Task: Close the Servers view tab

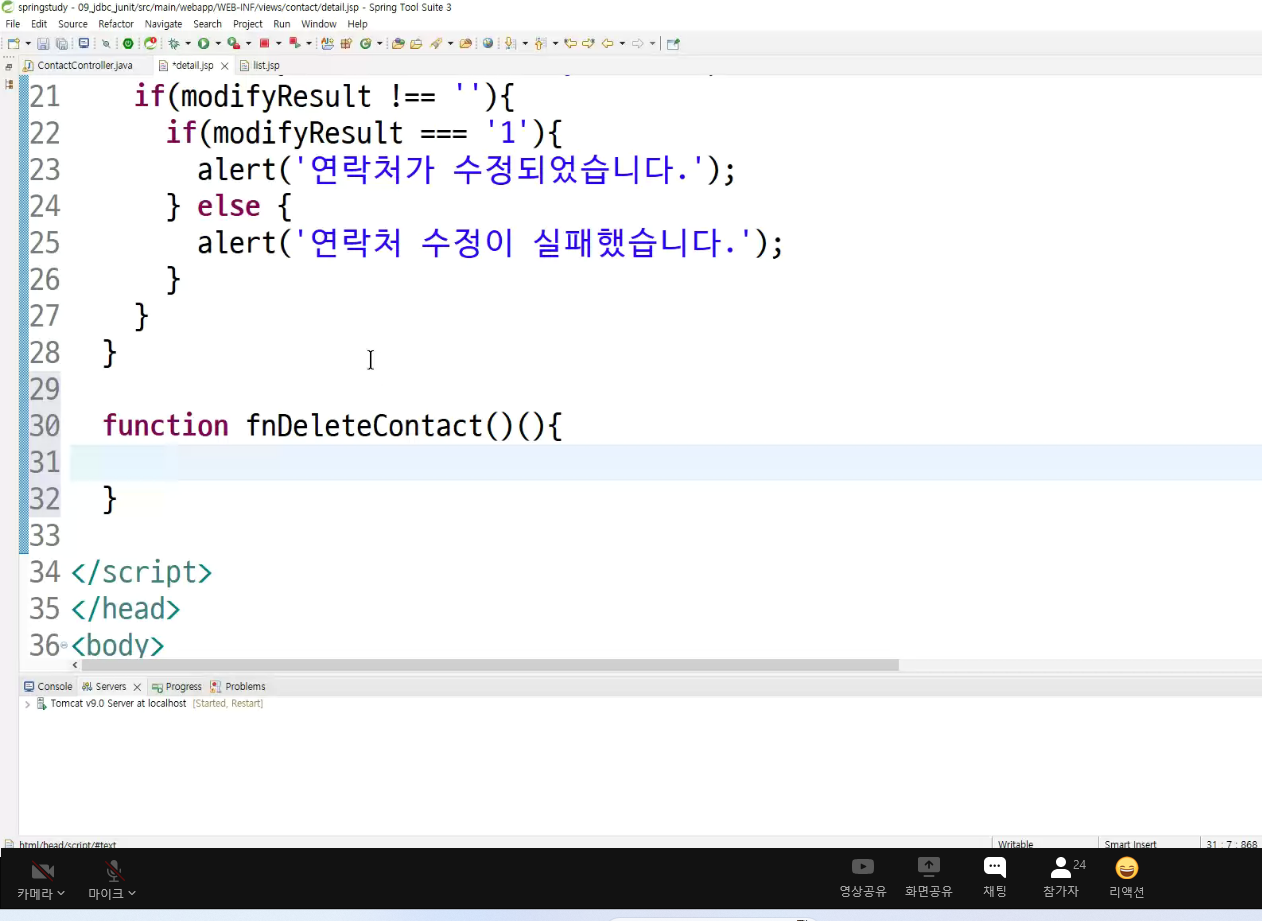Action: point(137,687)
